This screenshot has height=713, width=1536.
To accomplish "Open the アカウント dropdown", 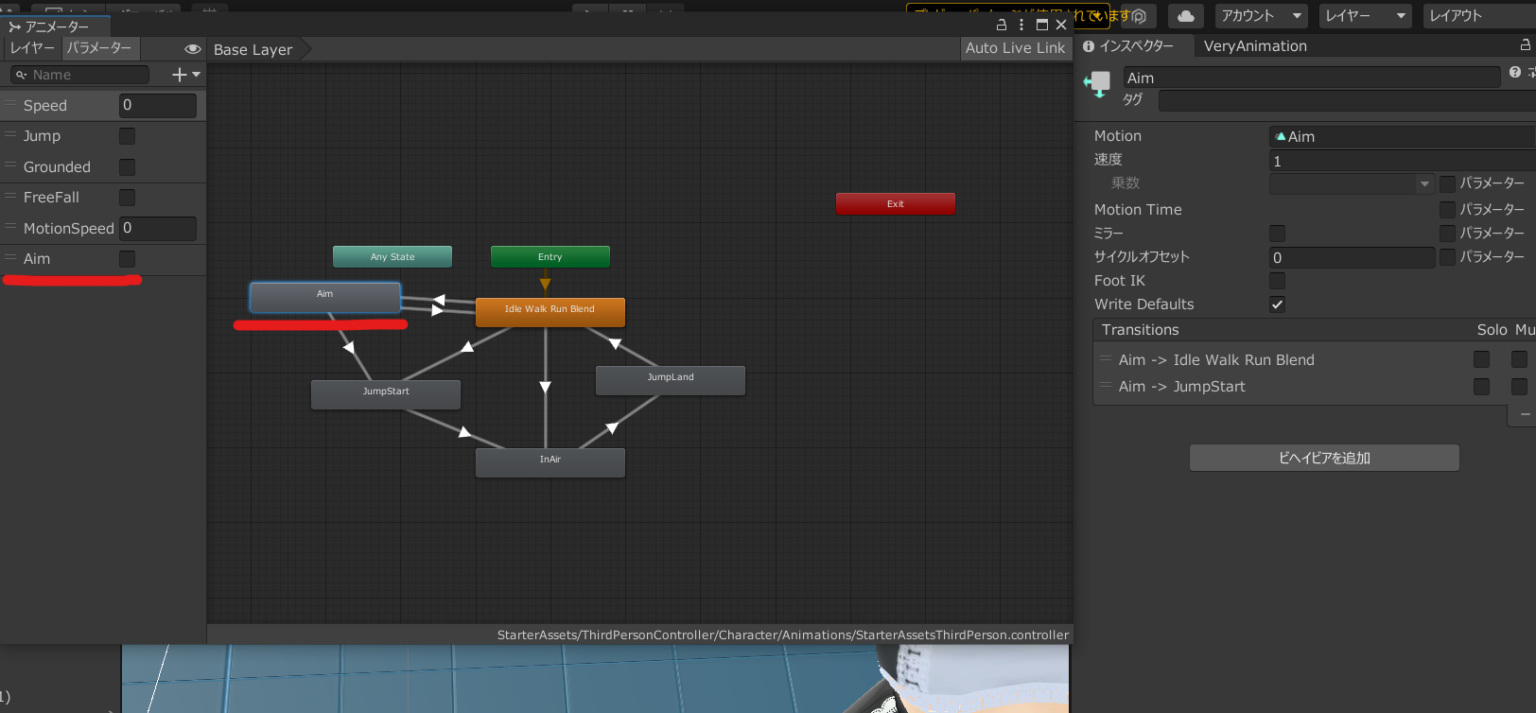I will click(1261, 16).
